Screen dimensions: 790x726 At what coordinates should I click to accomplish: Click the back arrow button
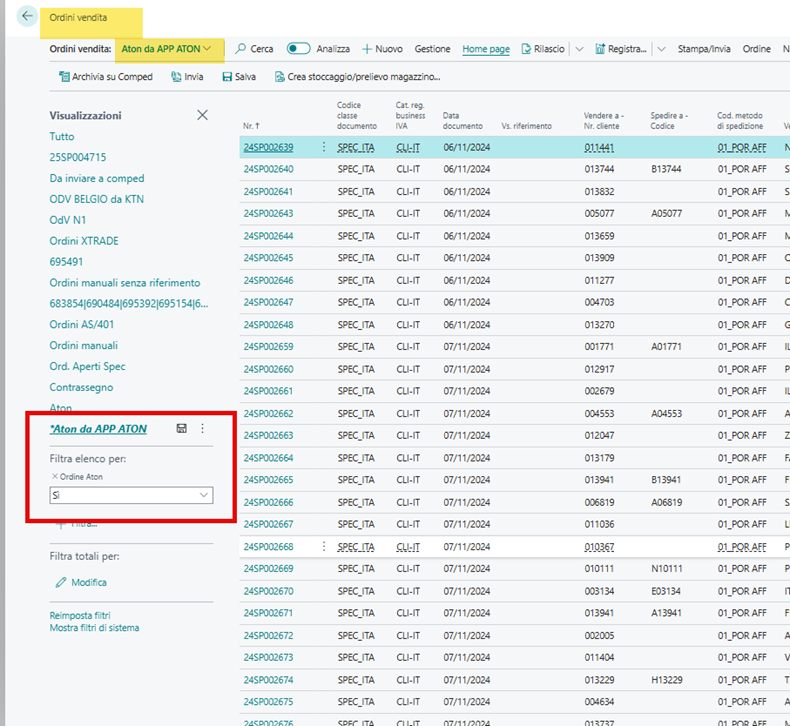[x=27, y=16]
